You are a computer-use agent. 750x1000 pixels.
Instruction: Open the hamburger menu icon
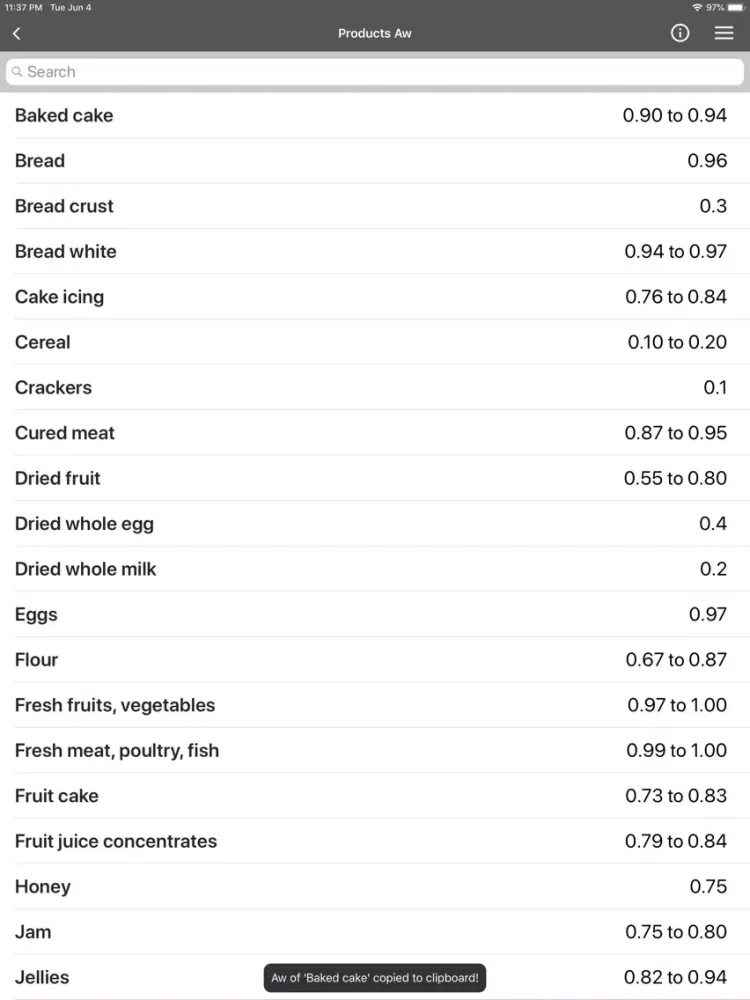coord(724,33)
